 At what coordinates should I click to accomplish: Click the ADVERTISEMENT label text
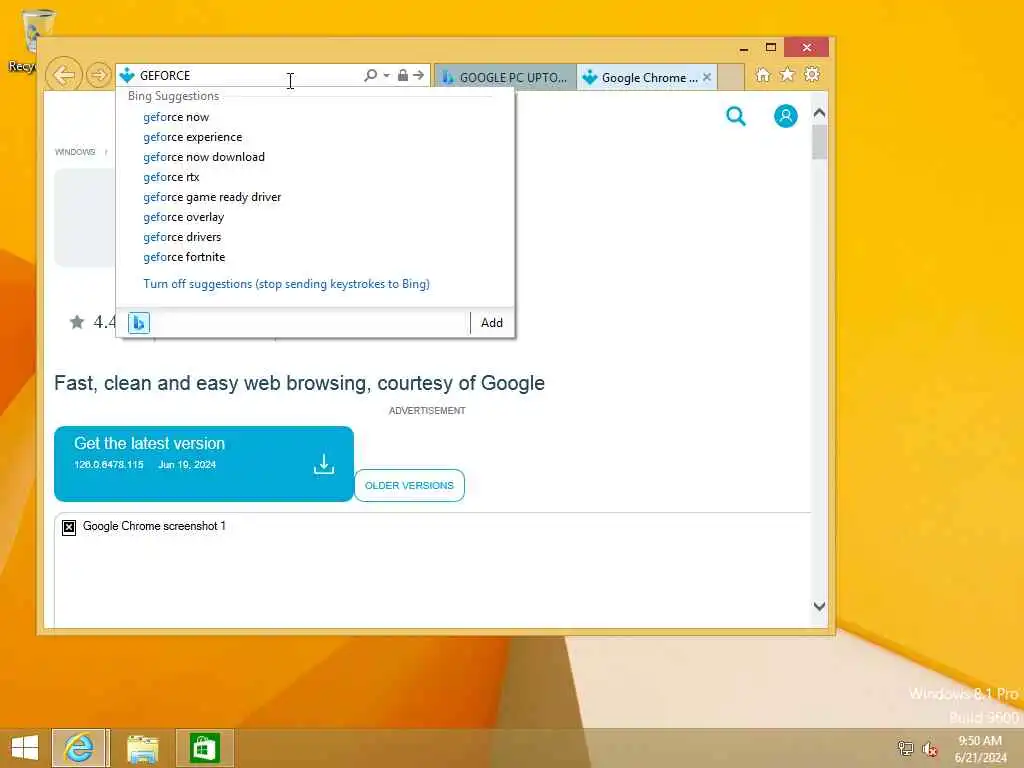427,411
